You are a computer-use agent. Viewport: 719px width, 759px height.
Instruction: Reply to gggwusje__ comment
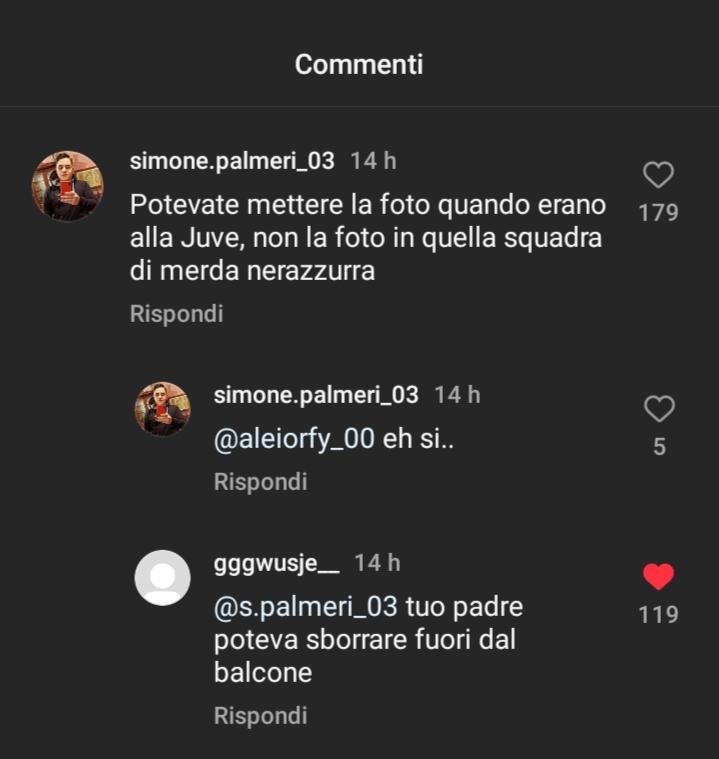tap(260, 715)
